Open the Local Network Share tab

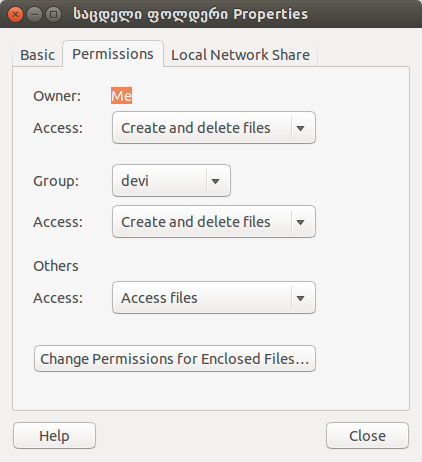[x=240, y=55]
